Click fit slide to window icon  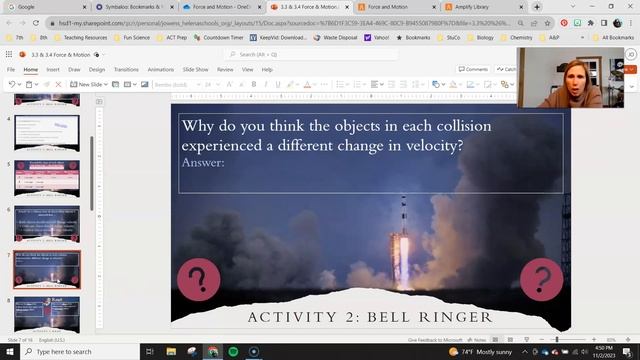click(x=628, y=340)
